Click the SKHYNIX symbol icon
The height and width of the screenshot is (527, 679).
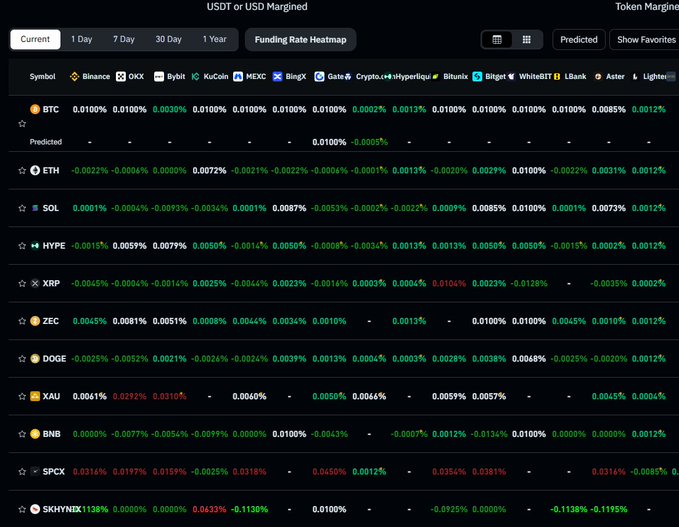(x=35, y=510)
